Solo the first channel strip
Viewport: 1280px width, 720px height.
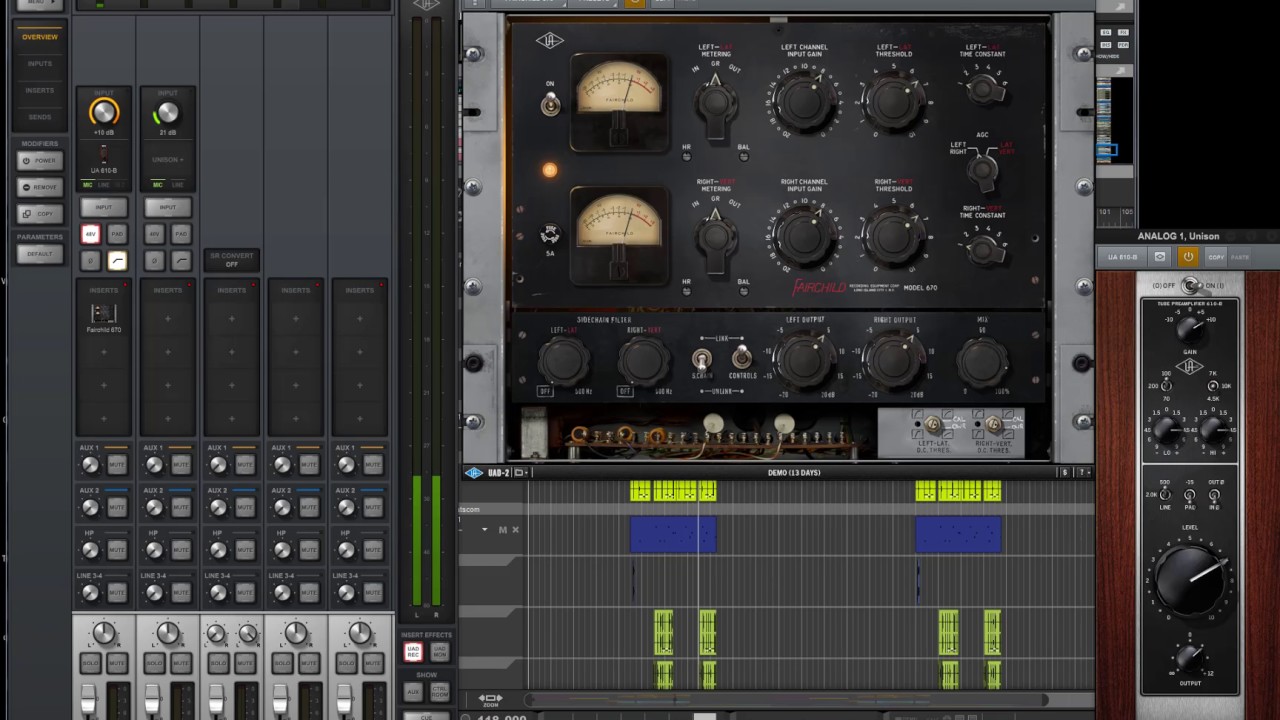click(x=91, y=664)
